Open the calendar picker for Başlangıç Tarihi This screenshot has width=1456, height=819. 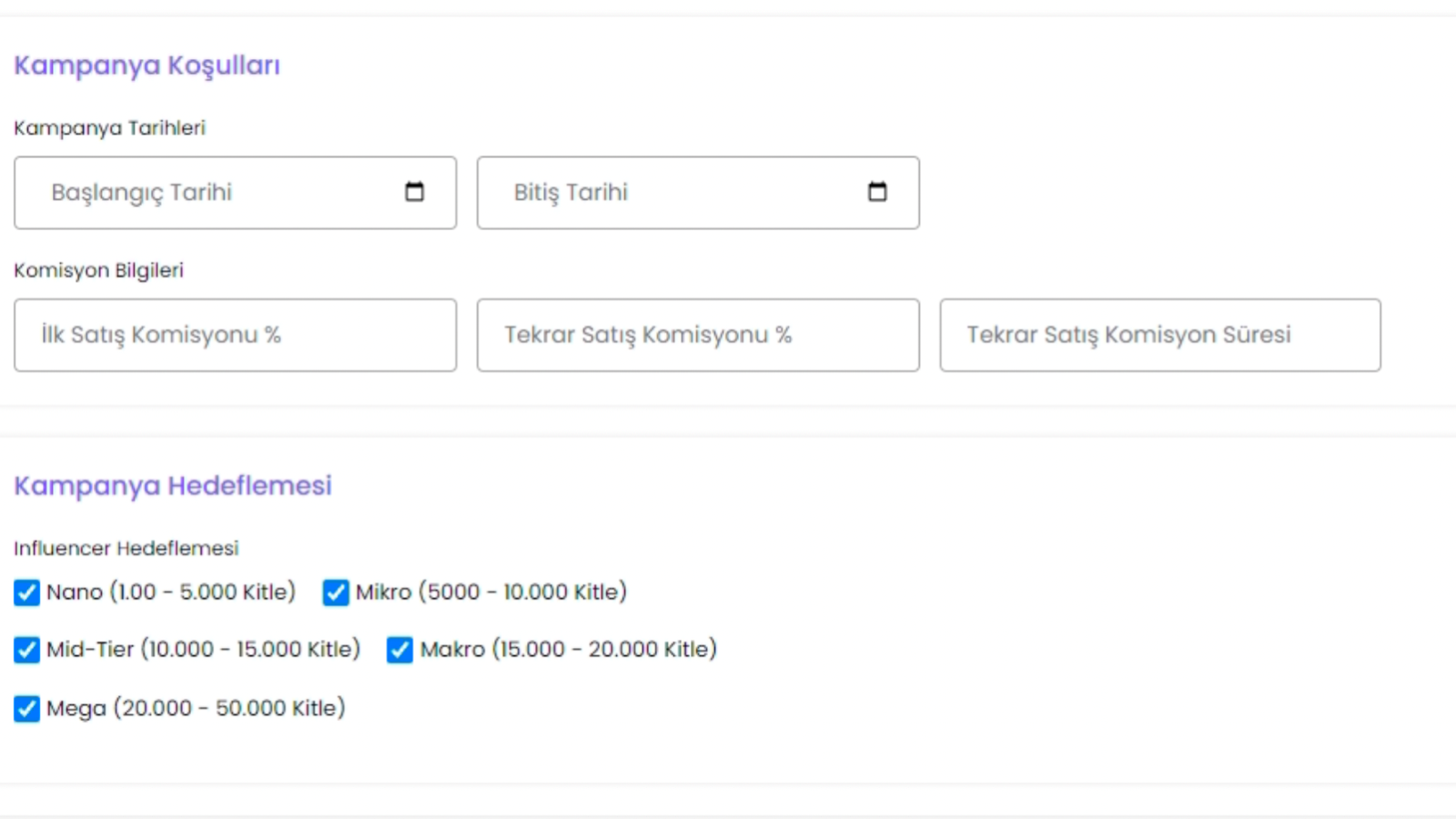[414, 192]
